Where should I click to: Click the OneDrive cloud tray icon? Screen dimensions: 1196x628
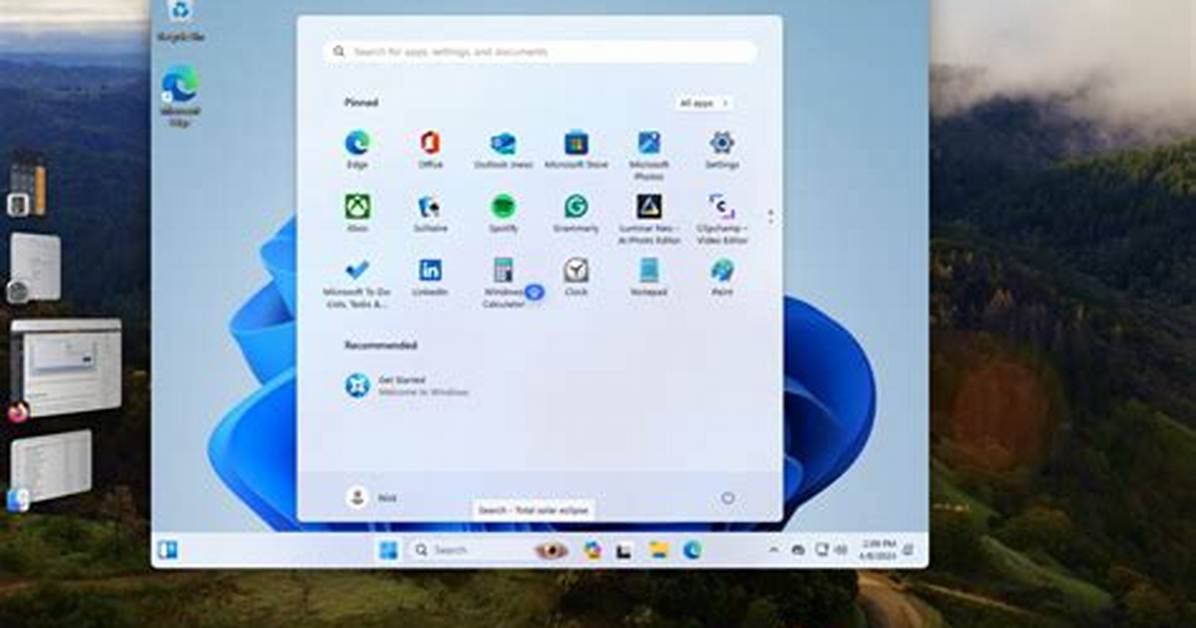(798, 549)
